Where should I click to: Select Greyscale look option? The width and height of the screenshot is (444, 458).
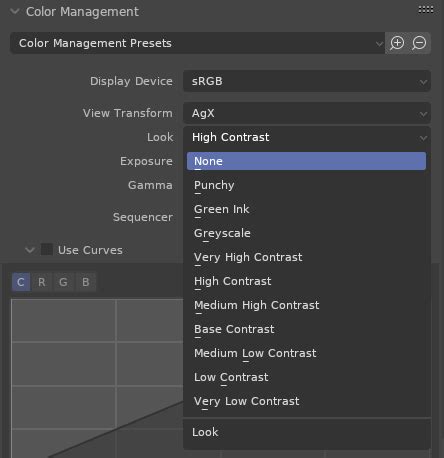pos(306,233)
